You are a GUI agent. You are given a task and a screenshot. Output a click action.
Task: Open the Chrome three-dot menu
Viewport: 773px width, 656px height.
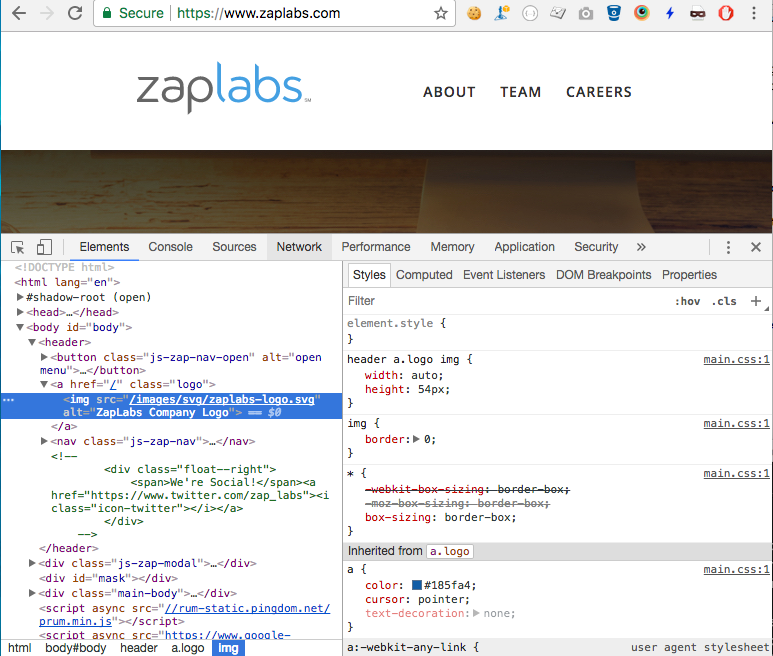(754, 13)
